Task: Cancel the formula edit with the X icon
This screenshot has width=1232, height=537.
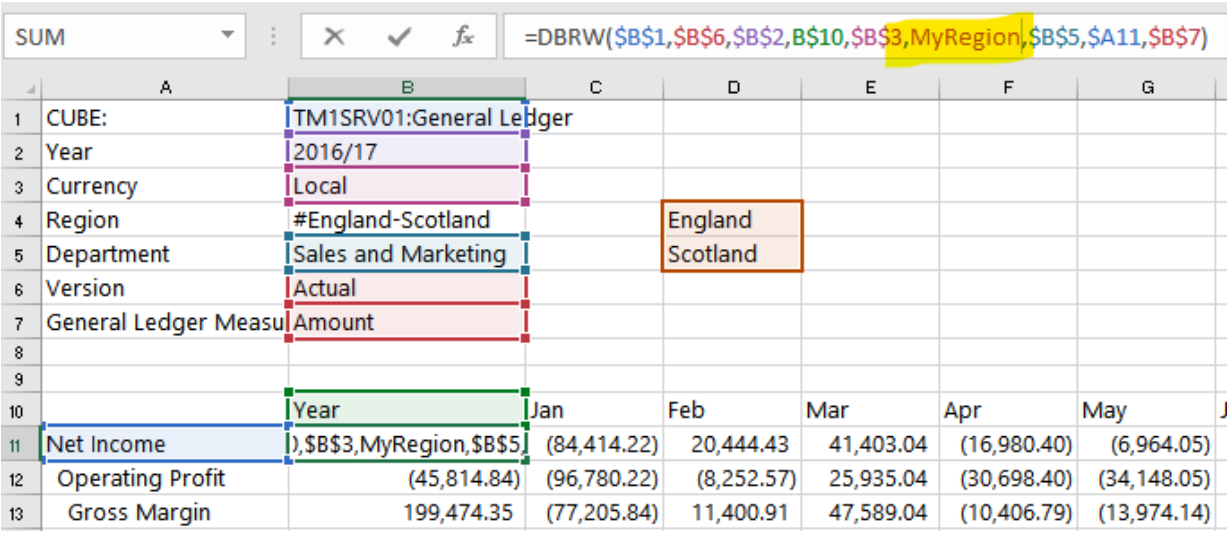Action: pos(334,37)
